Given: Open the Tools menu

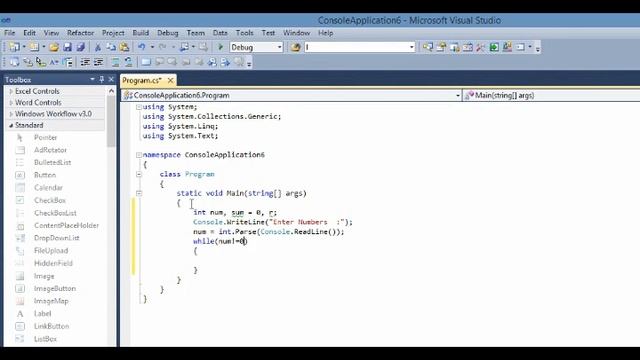Looking at the screenshot, I should [x=244, y=33].
